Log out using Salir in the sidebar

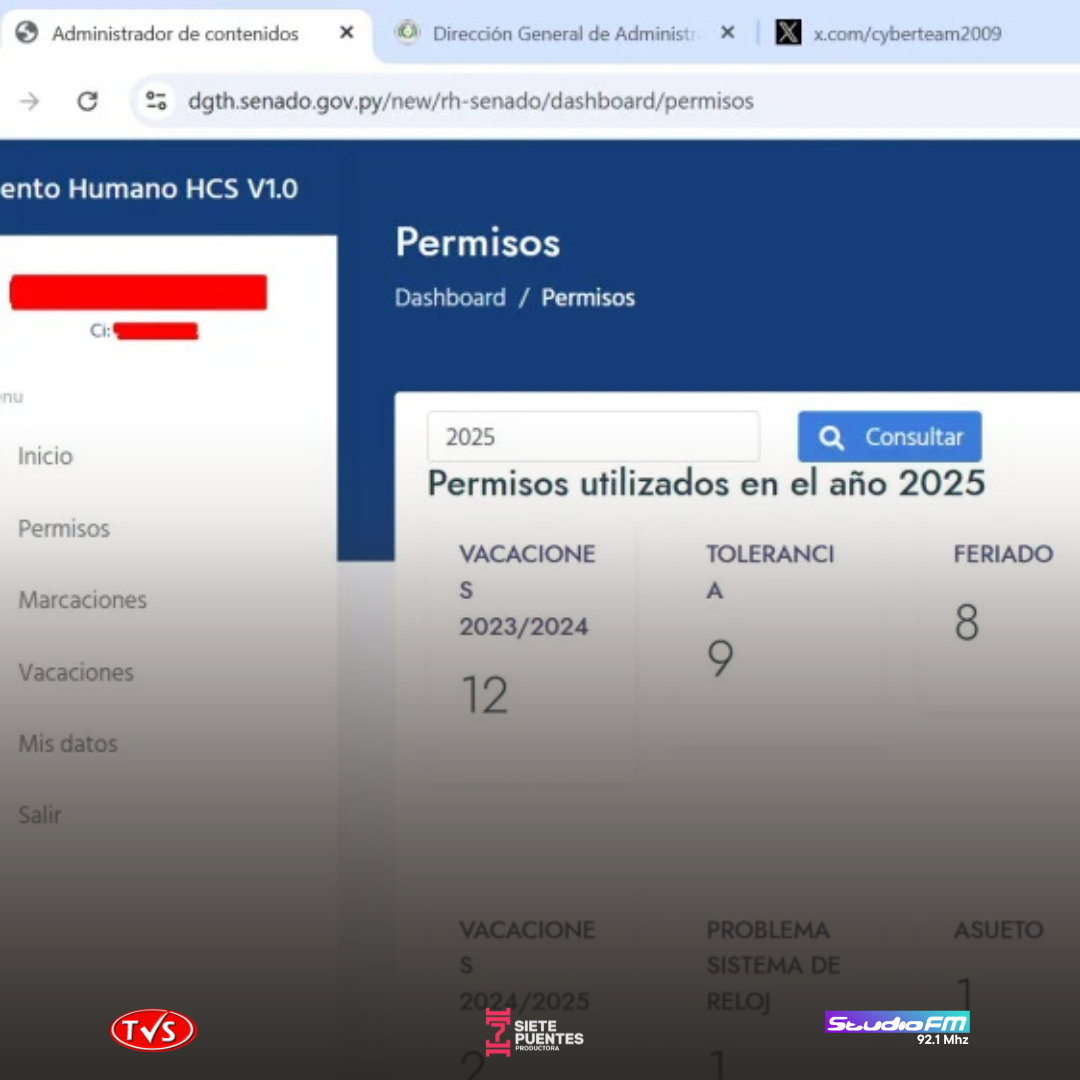pyautogui.click(x=40, y=815)
